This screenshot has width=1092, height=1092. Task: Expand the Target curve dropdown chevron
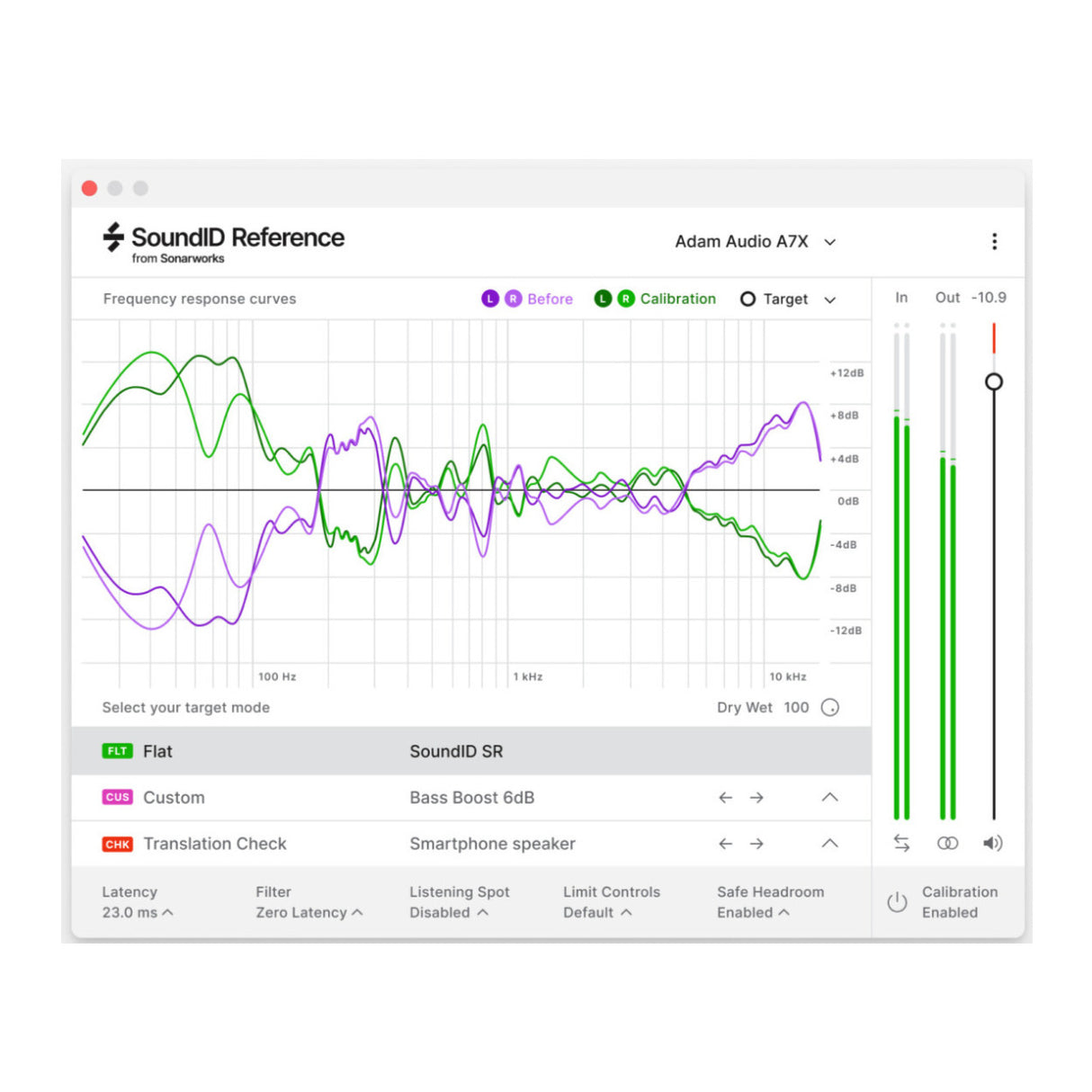(x=829, y=300)
